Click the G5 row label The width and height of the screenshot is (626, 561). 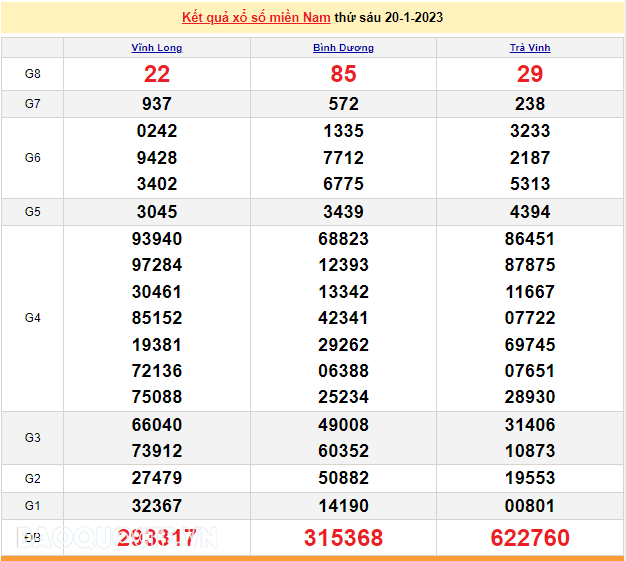[x=32, y=212]
